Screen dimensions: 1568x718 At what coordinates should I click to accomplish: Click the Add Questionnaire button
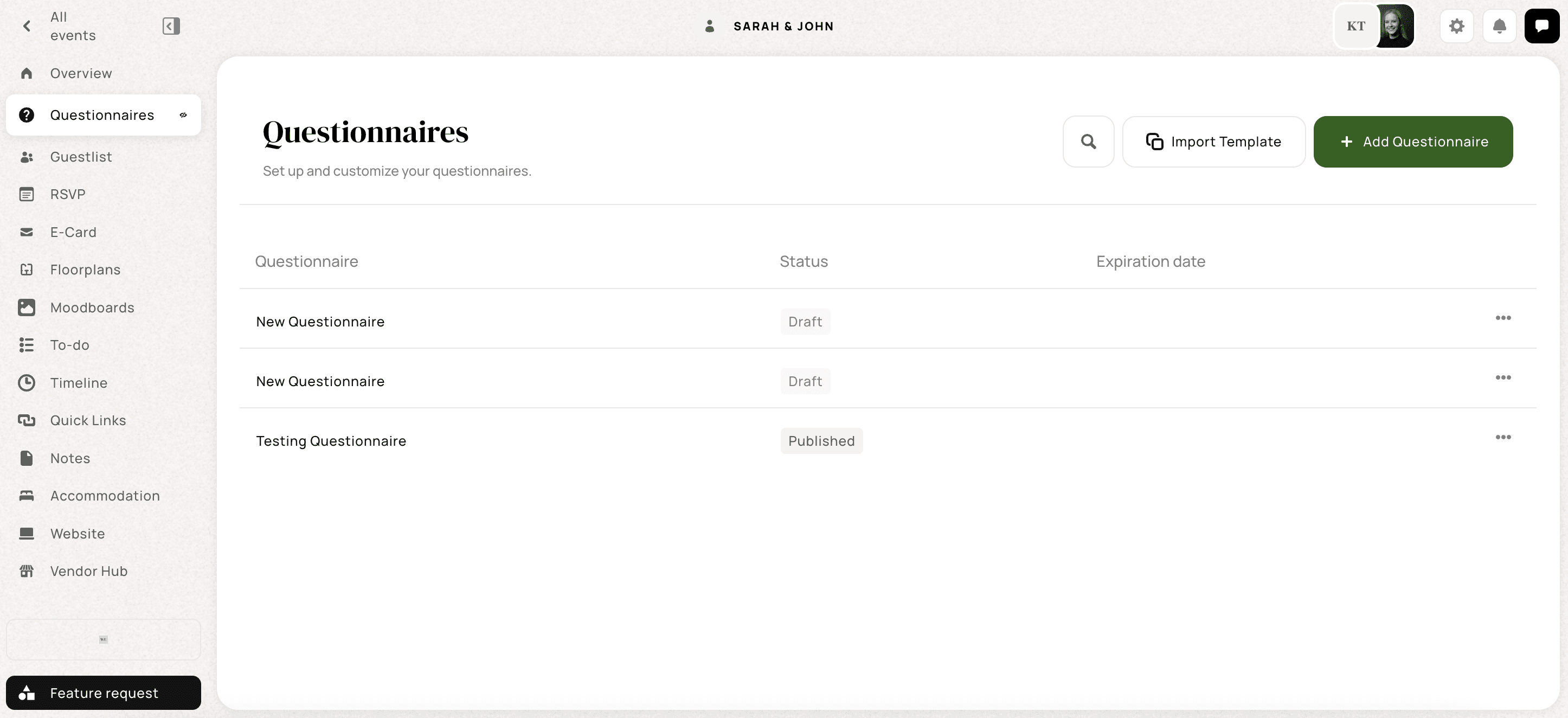click(1413, 142)
